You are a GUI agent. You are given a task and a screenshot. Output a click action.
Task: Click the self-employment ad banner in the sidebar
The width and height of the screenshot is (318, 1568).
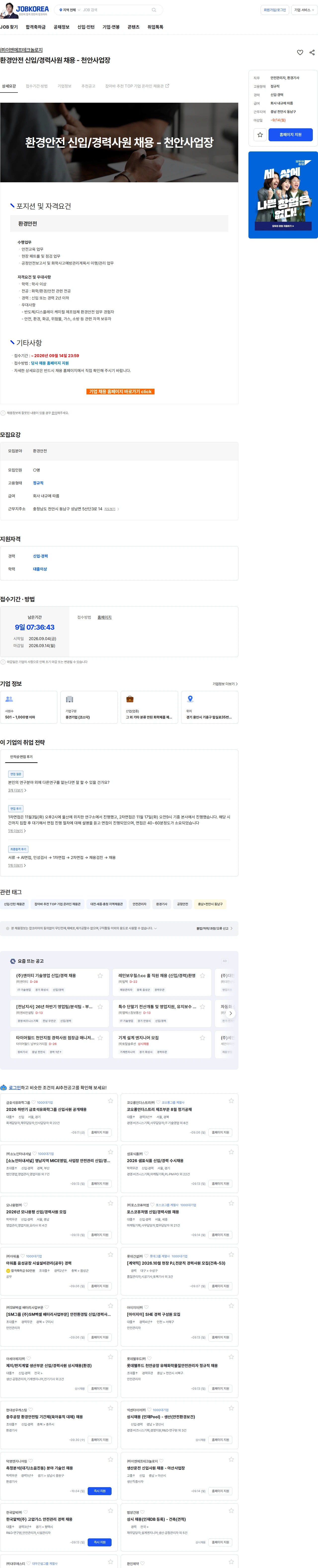tap(283, 195)
